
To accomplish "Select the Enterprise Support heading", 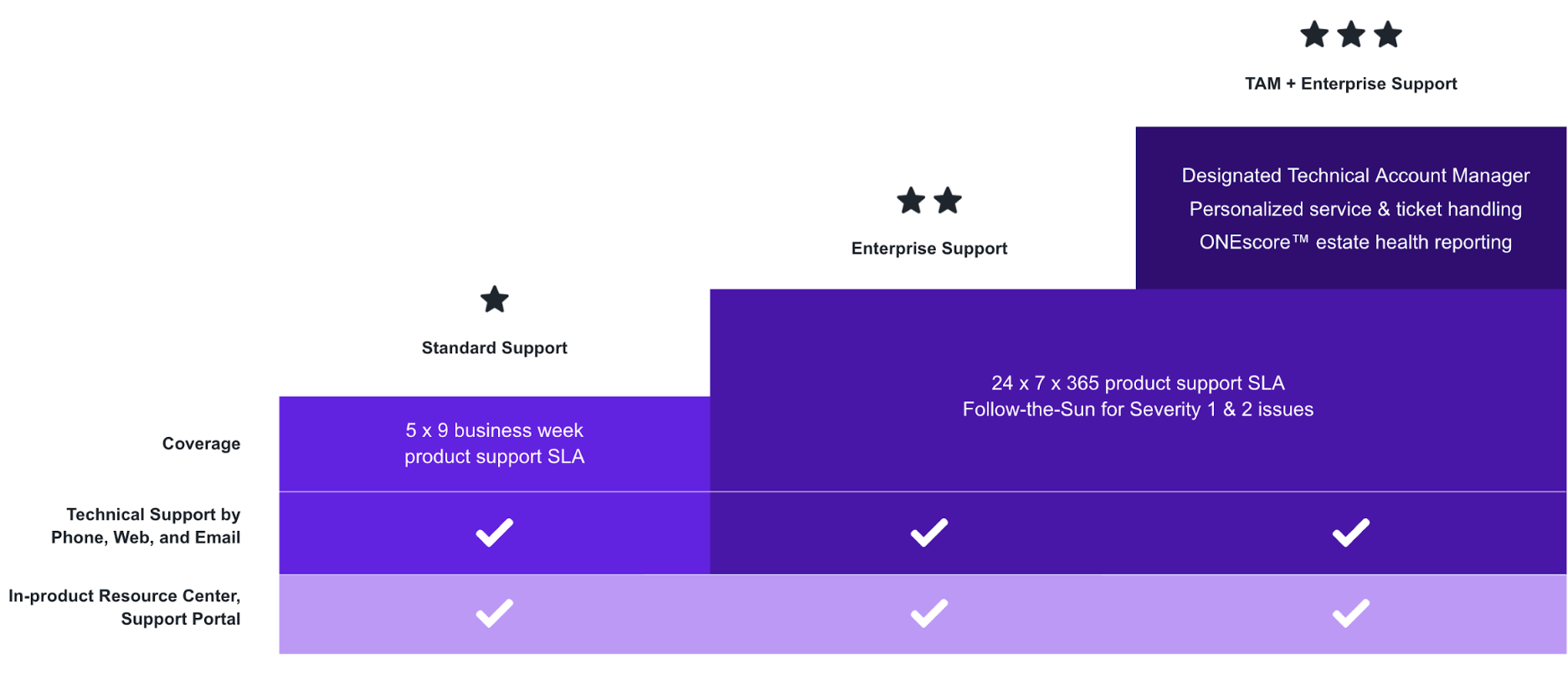I will tap(929, 249).
